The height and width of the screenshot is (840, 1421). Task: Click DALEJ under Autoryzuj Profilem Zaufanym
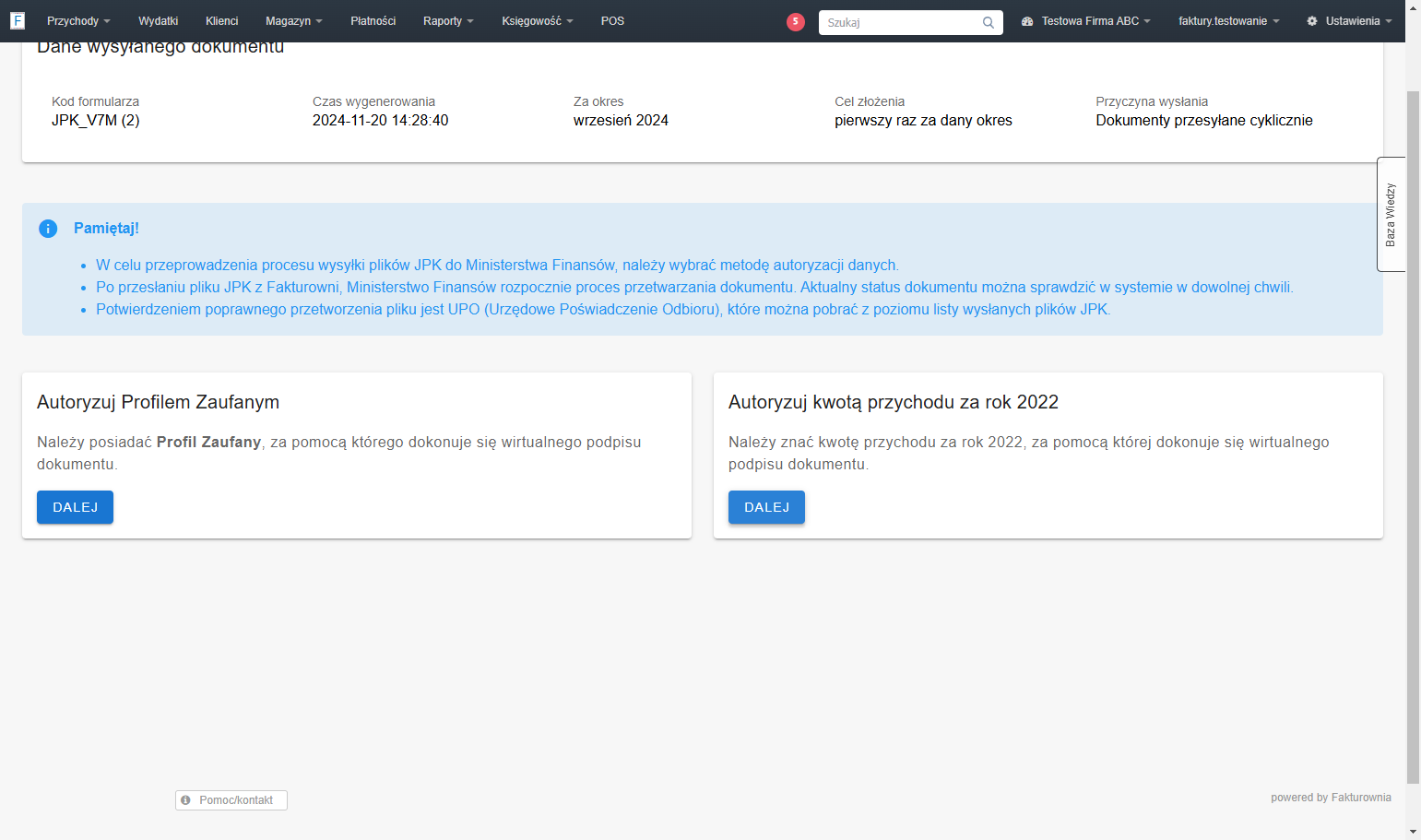point(75,507)
